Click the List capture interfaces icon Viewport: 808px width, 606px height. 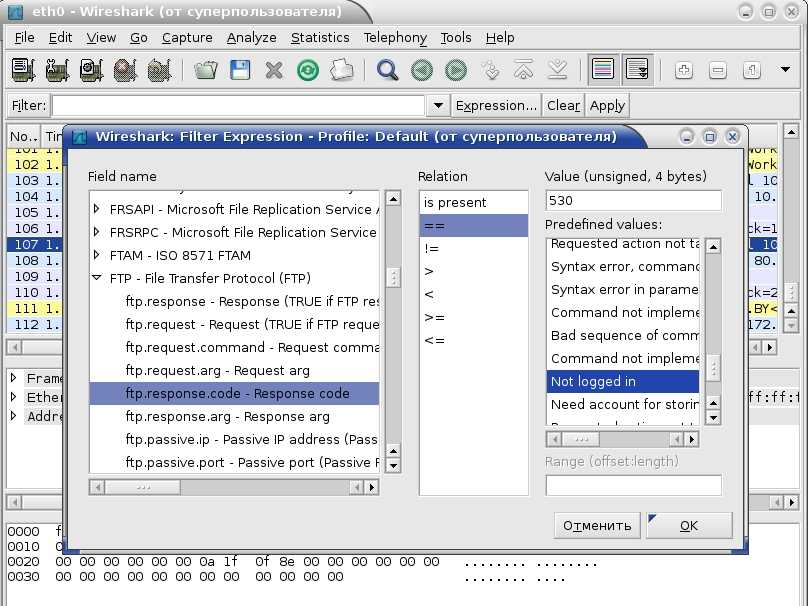22,70
